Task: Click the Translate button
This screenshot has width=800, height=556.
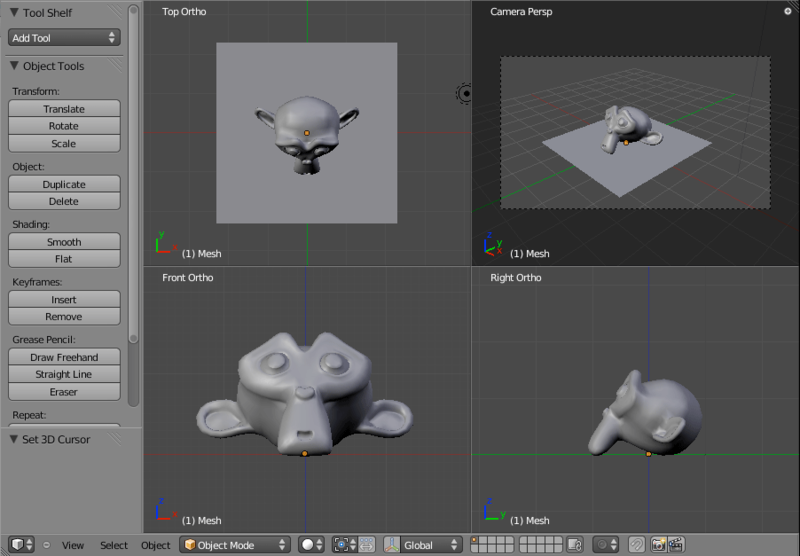Action: 64,109
